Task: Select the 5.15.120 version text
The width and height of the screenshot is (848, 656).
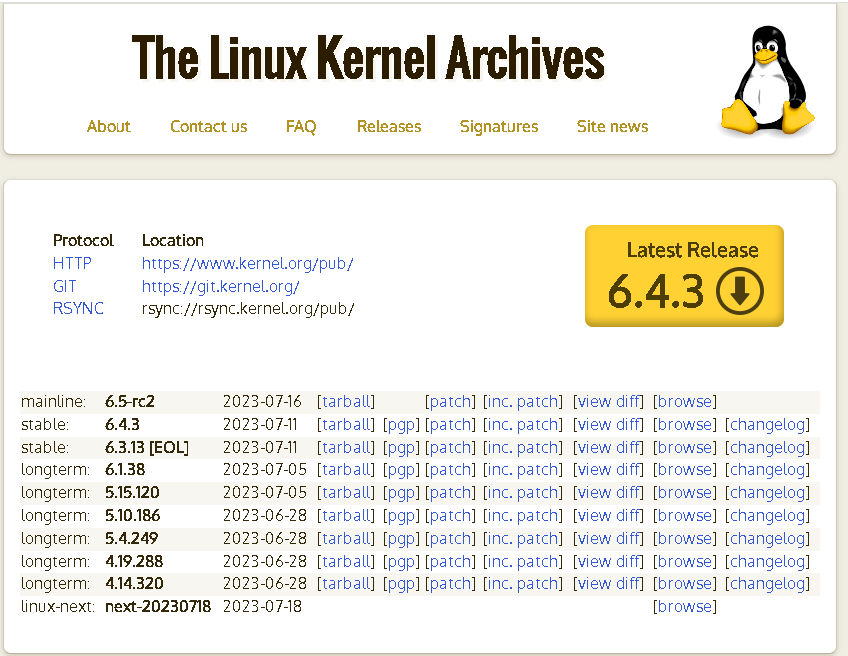Action: coord(132,493)
